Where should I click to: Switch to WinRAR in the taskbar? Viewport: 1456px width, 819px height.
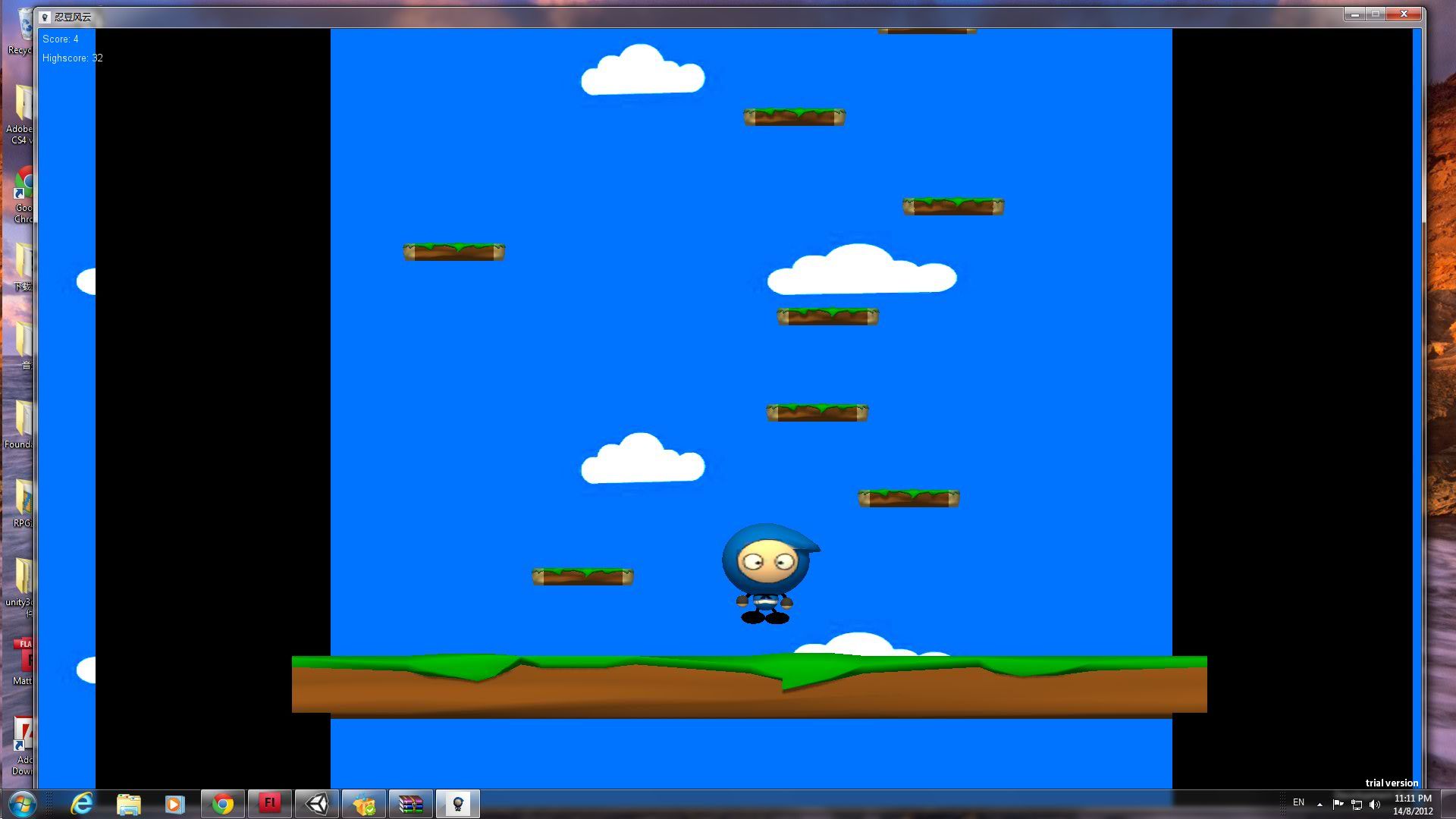click(x=411, y=804)
